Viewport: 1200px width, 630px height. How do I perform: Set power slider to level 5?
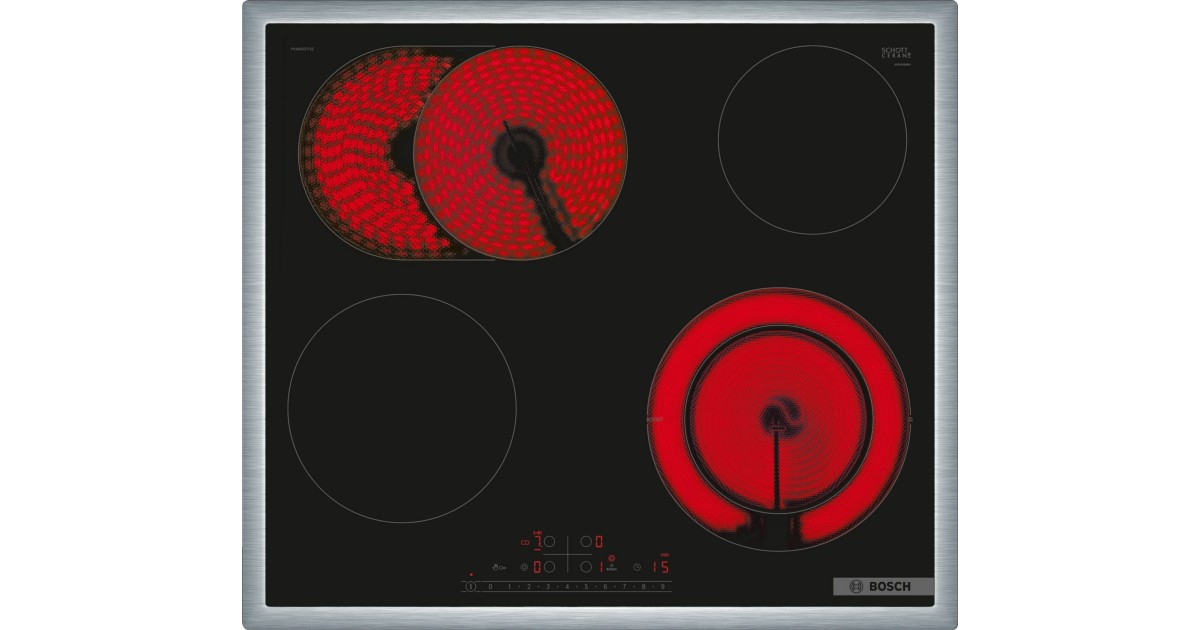pyautogui.click(x=586, y=586)
